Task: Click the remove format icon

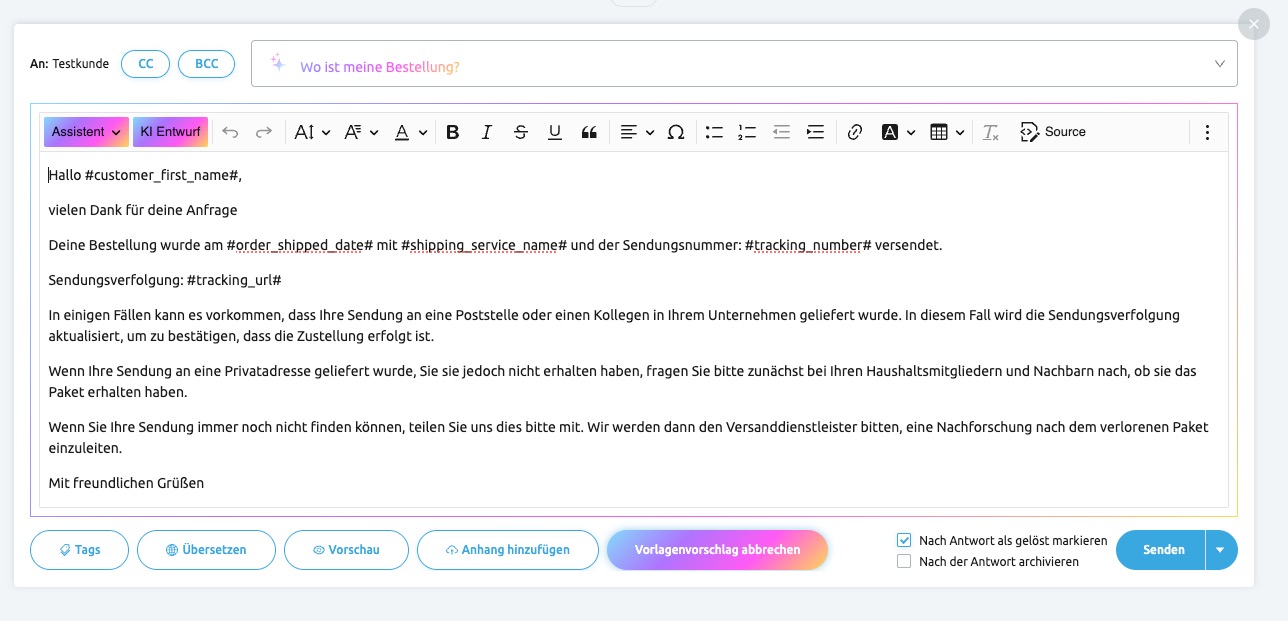Action: [990, 132]
